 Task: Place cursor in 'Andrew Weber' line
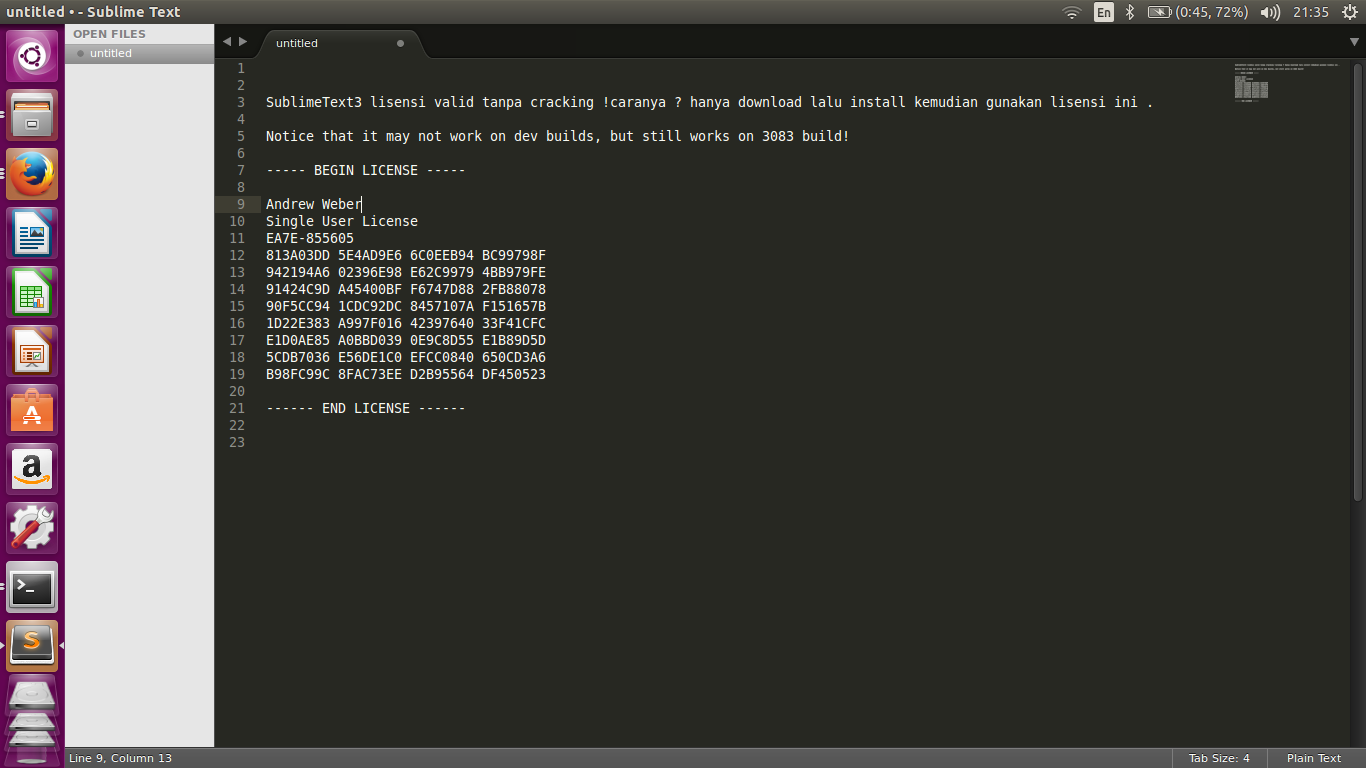click(x=314, y=204)
